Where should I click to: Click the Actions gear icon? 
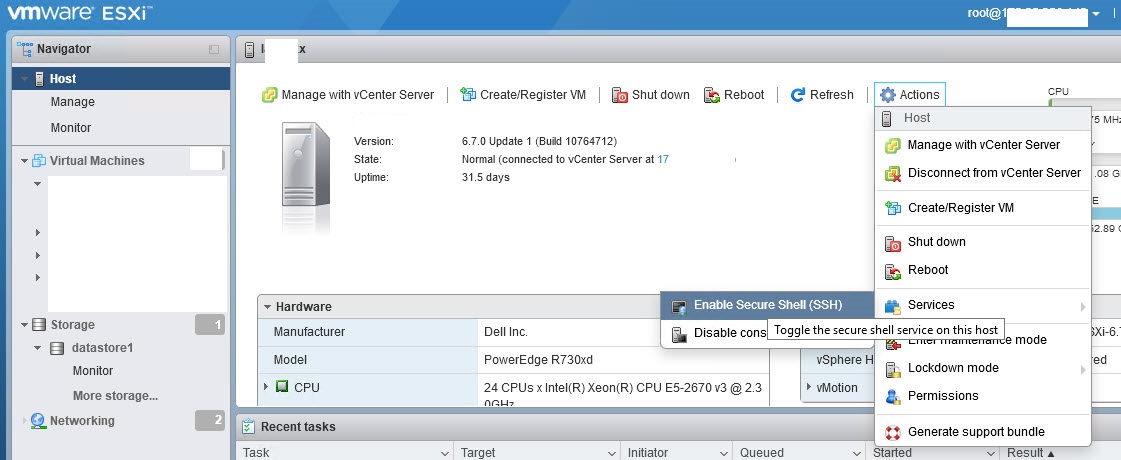tap(887, 95)
